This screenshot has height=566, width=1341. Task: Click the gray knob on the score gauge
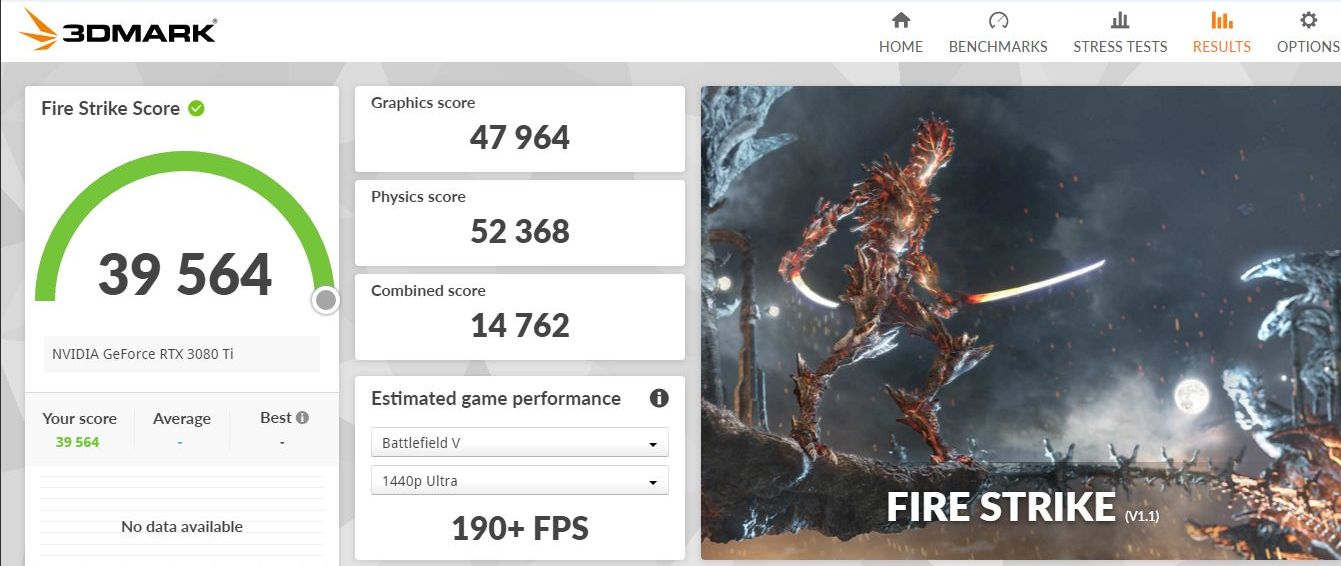click(325, 300)
